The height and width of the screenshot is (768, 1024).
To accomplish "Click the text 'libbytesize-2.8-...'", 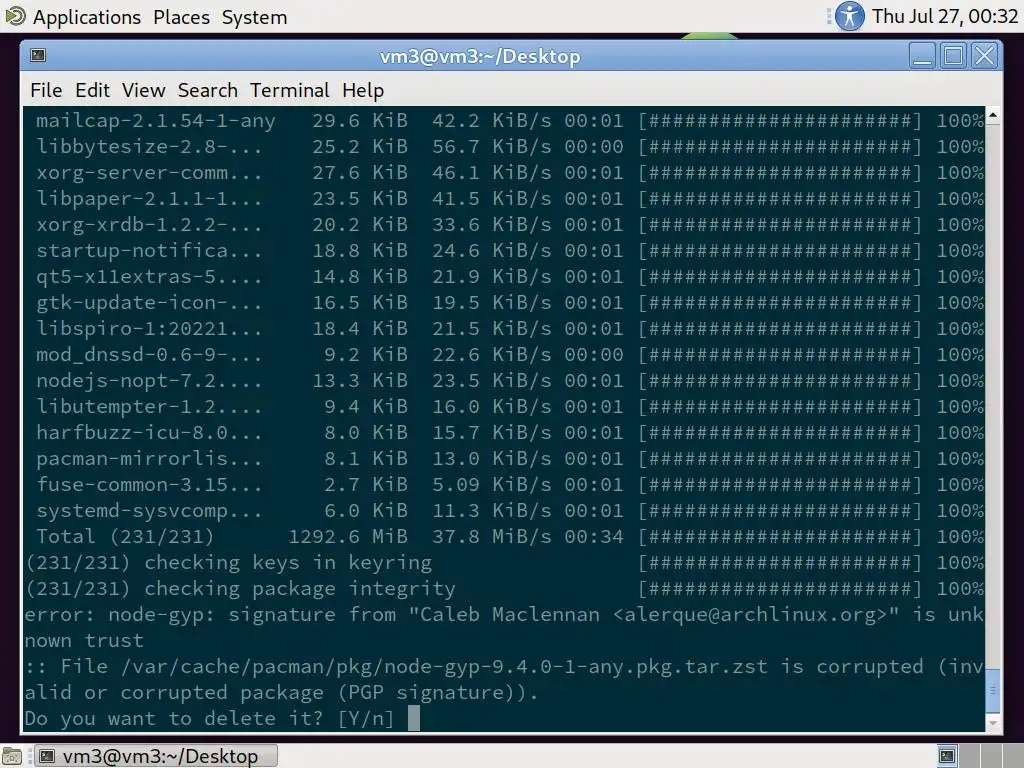I will pyautogui.click(x=149, y=147).
